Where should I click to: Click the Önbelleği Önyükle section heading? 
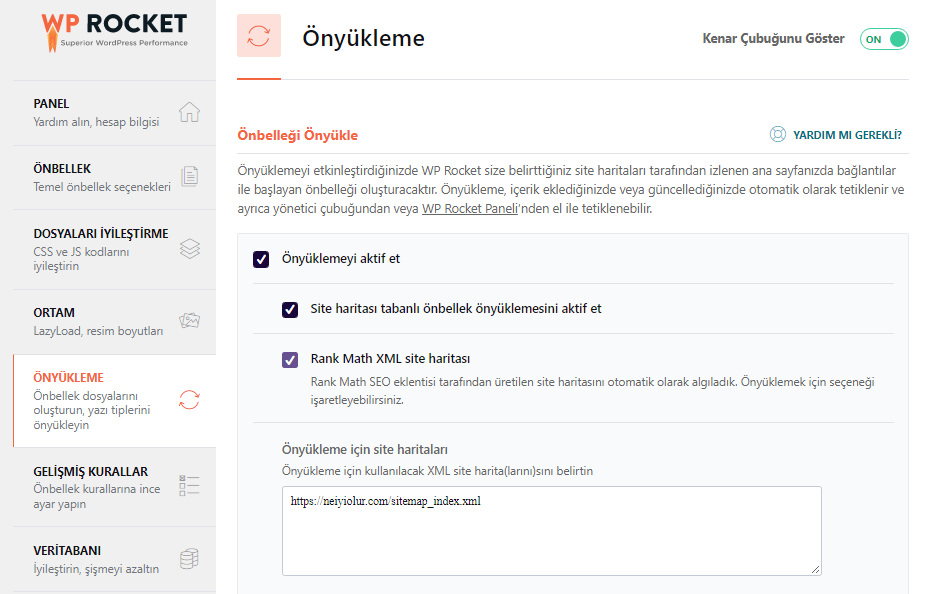pos(297,135)
